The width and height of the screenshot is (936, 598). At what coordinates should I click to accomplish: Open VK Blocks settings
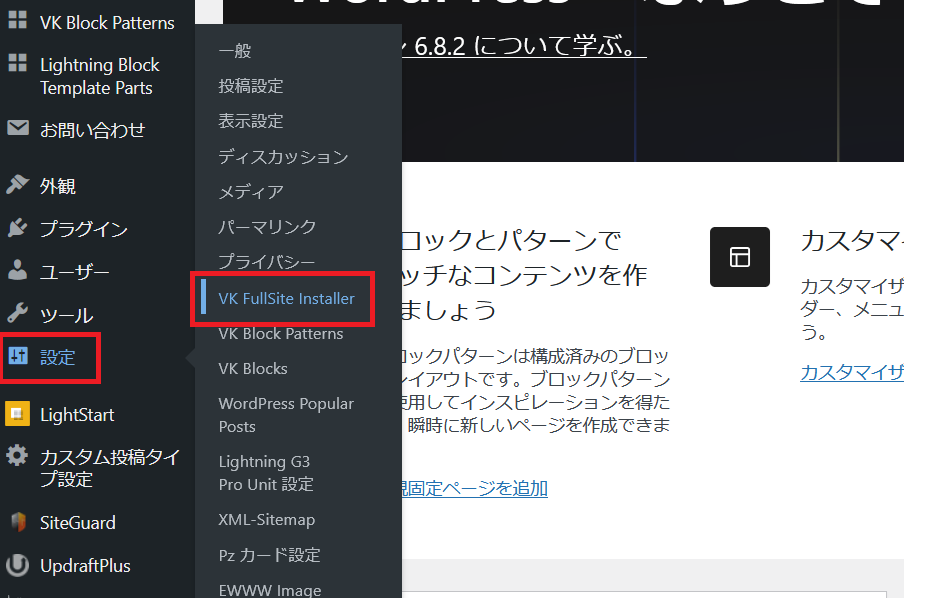click(x=253, y=369)
